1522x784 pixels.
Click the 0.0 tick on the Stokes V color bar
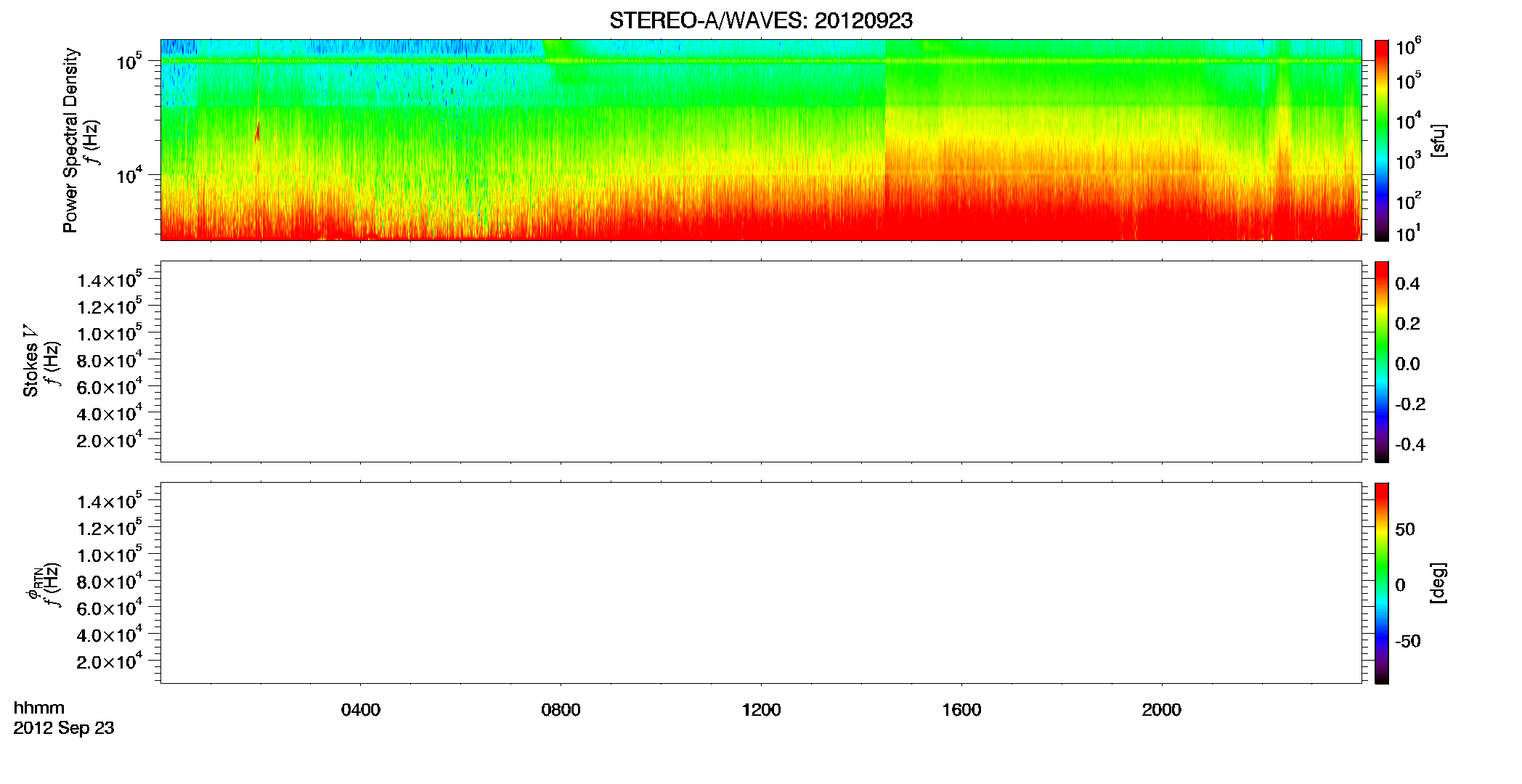coord(1407,364)
